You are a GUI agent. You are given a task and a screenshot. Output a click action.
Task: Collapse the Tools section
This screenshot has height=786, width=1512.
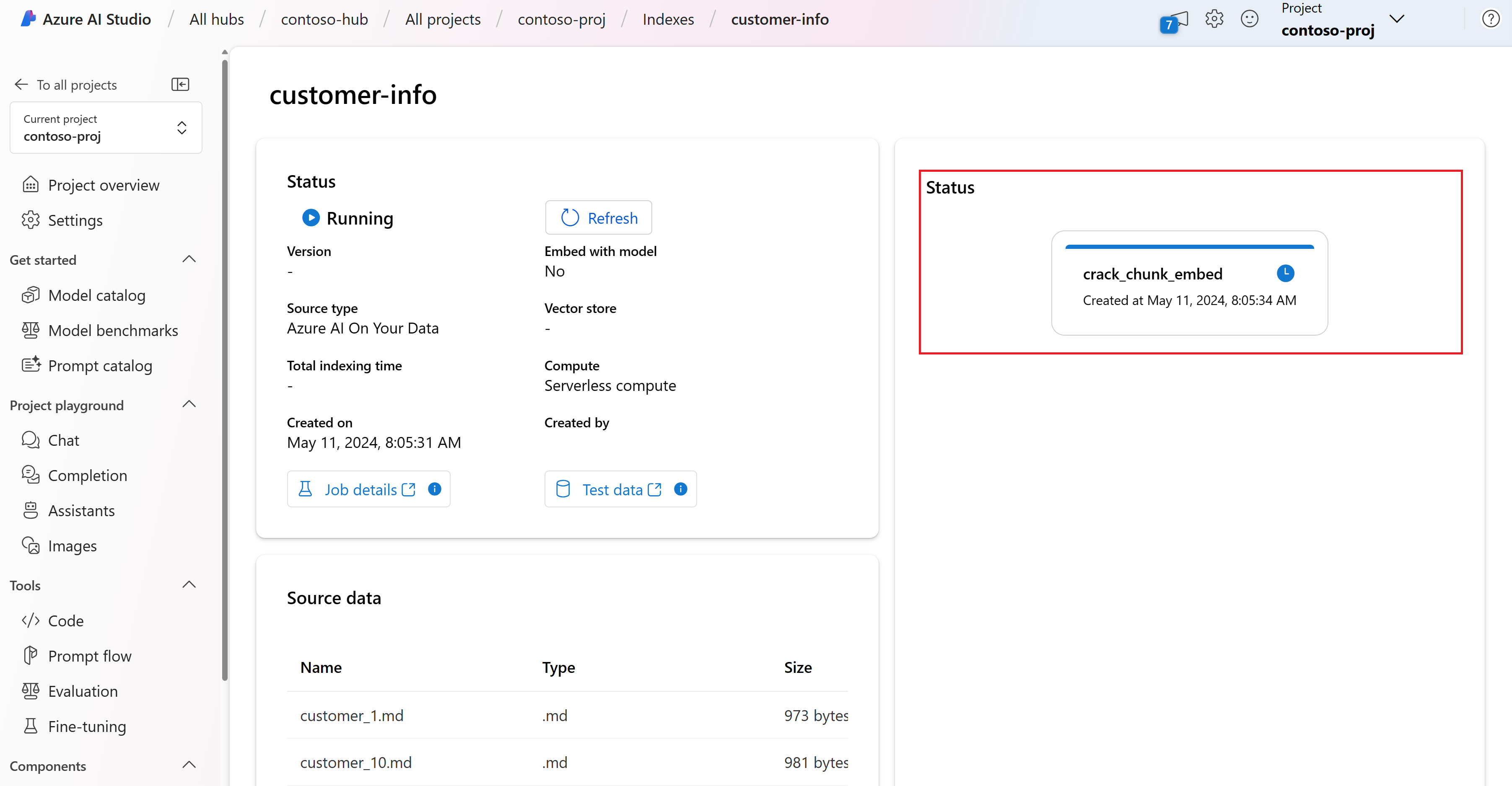coord(189,585)
